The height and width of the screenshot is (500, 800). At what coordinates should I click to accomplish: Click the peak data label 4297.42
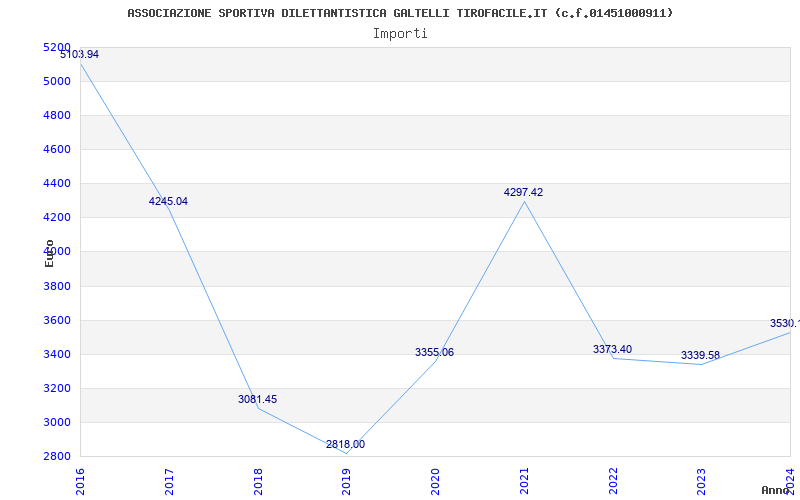tap(523, 192)
